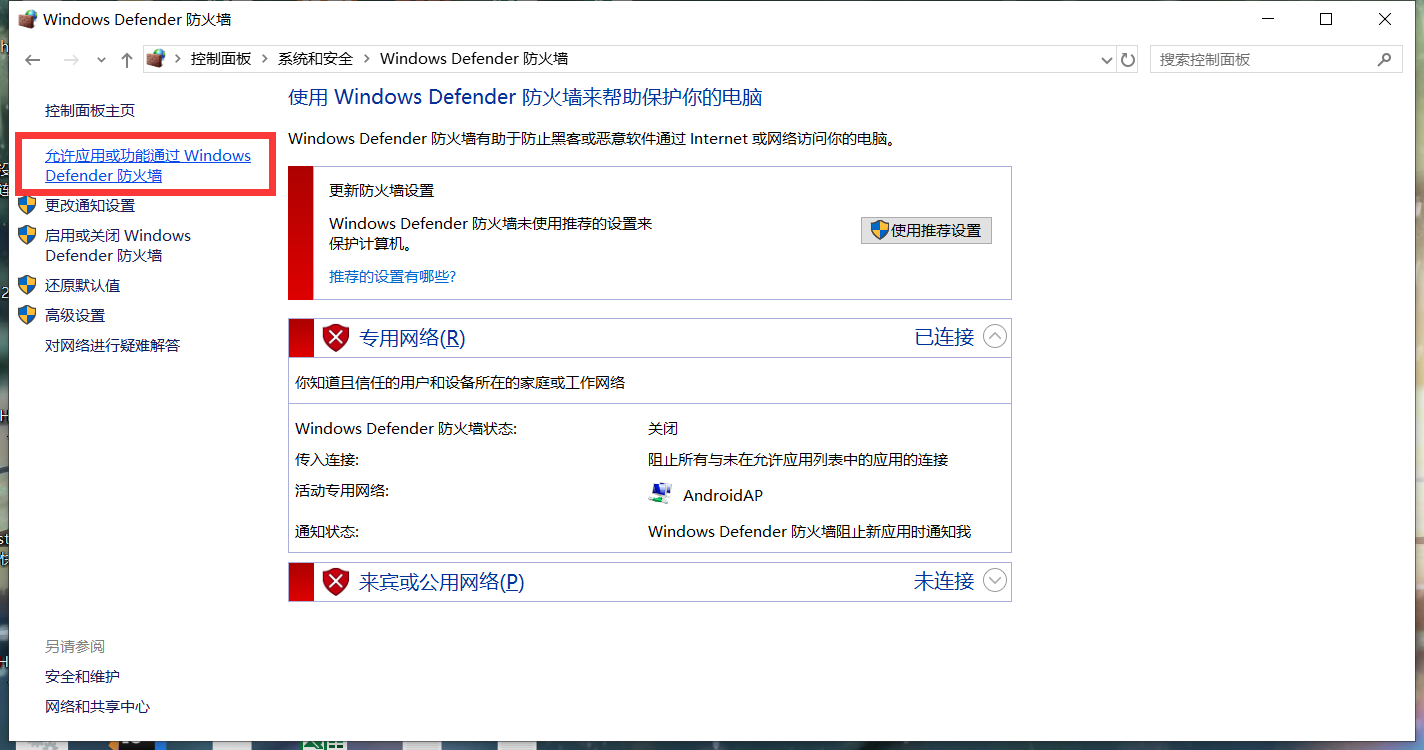Click the red X icon for 来宾或公用网络
The height and width of the screenshot is (750, 1424).
pyautogui.click(x=335, y=581)
